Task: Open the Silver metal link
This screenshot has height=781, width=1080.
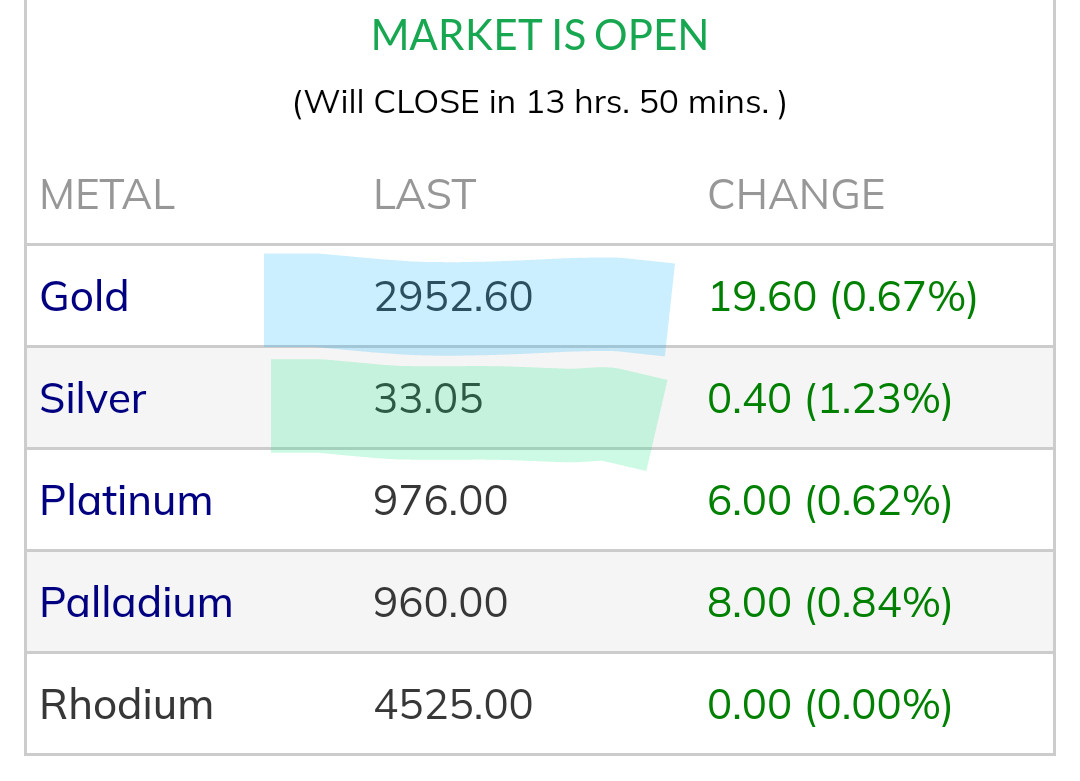Action: click(92, 399)
